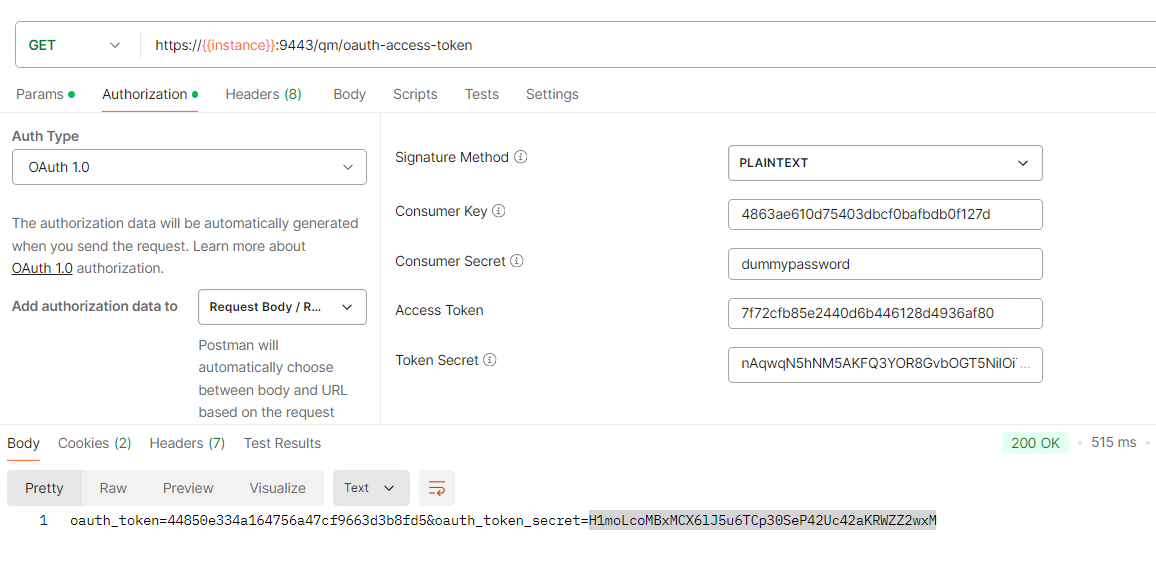This screenshot has width=1156, height=576.
Task: Open the OAuth 1.0 documentation link
Action: [42, 268]
